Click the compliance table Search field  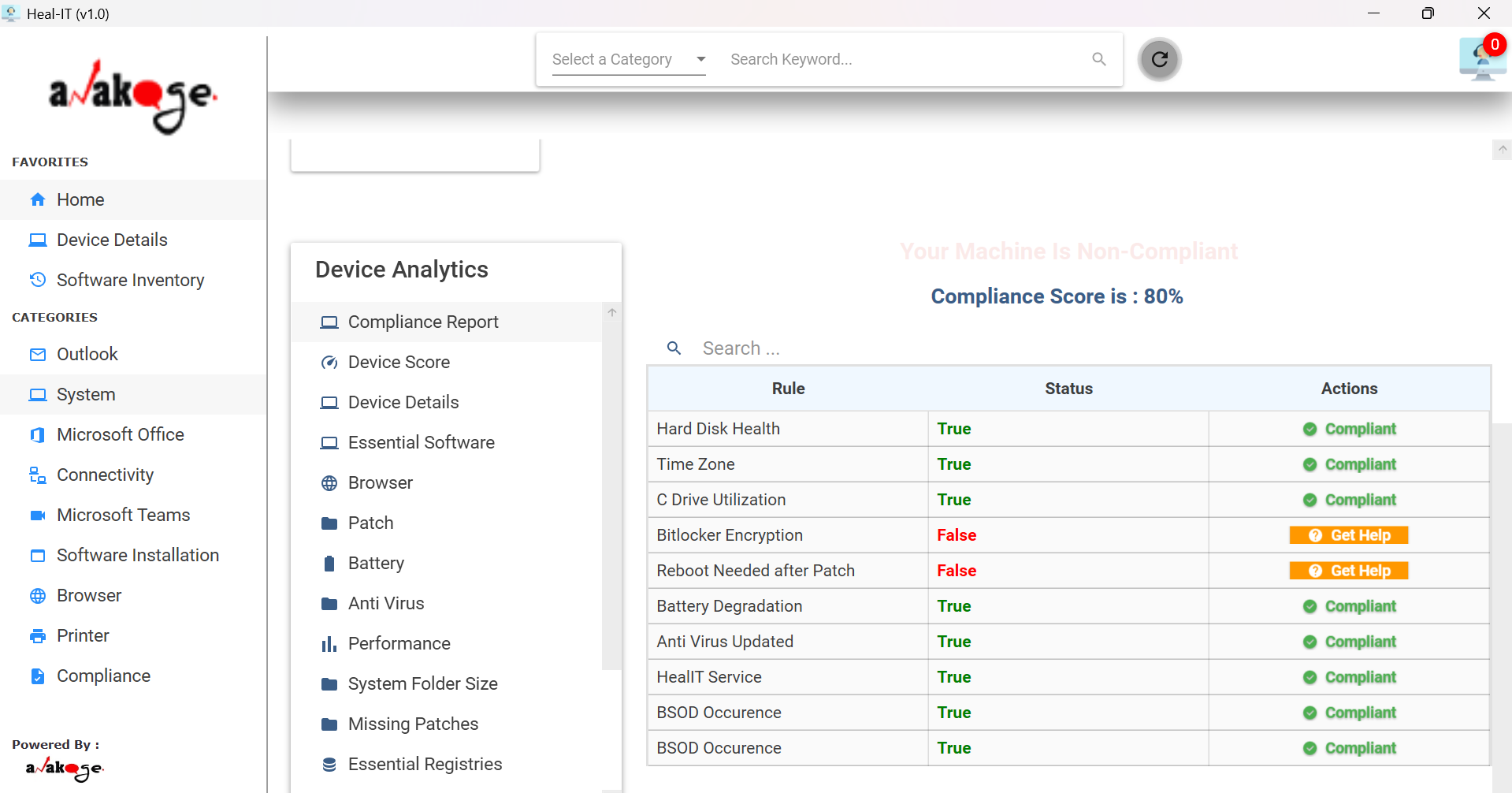[1091, 348]
